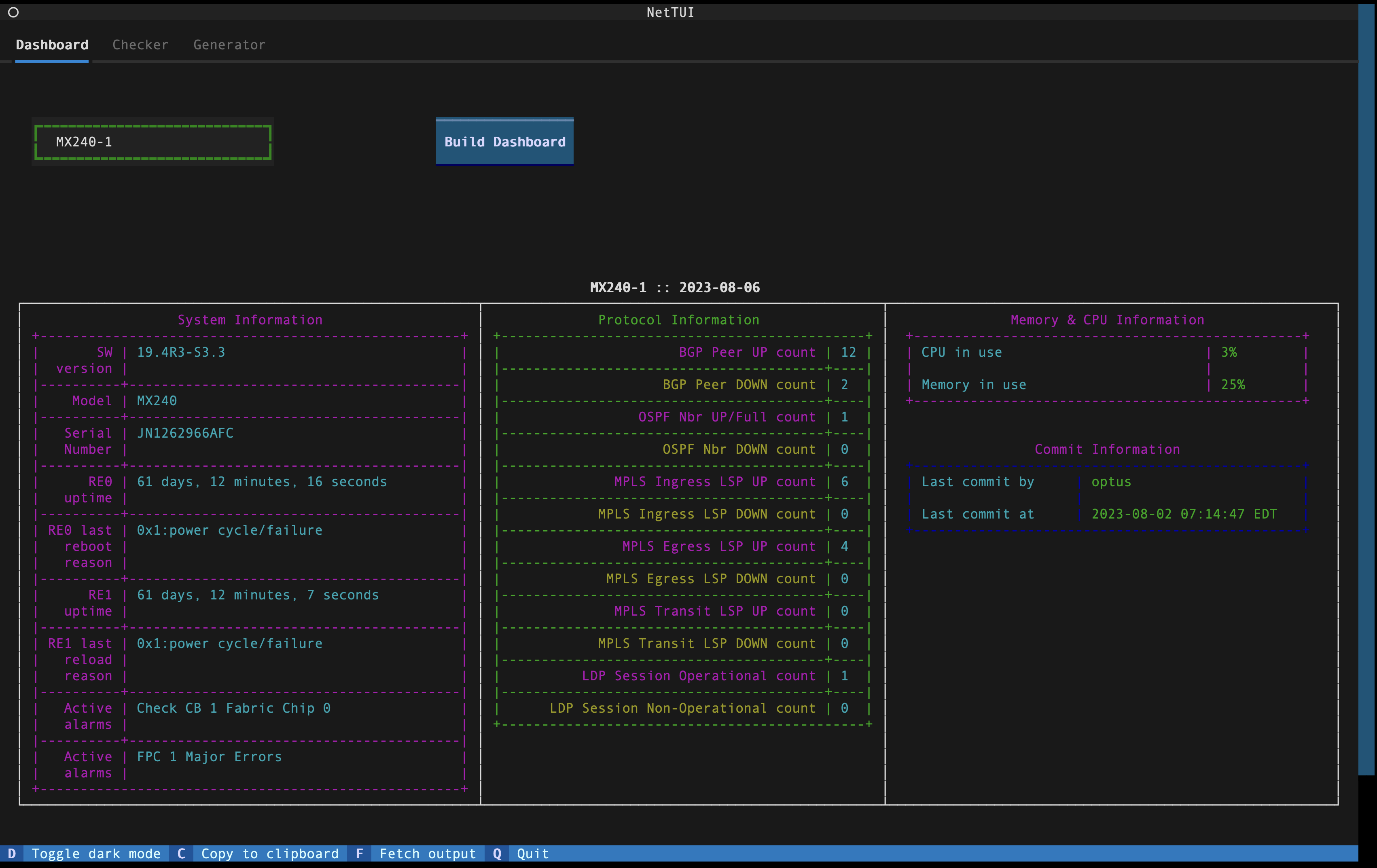Switch to the Checker tab
This screenshot has height=868, width=1377.
[x=140, y=45]
